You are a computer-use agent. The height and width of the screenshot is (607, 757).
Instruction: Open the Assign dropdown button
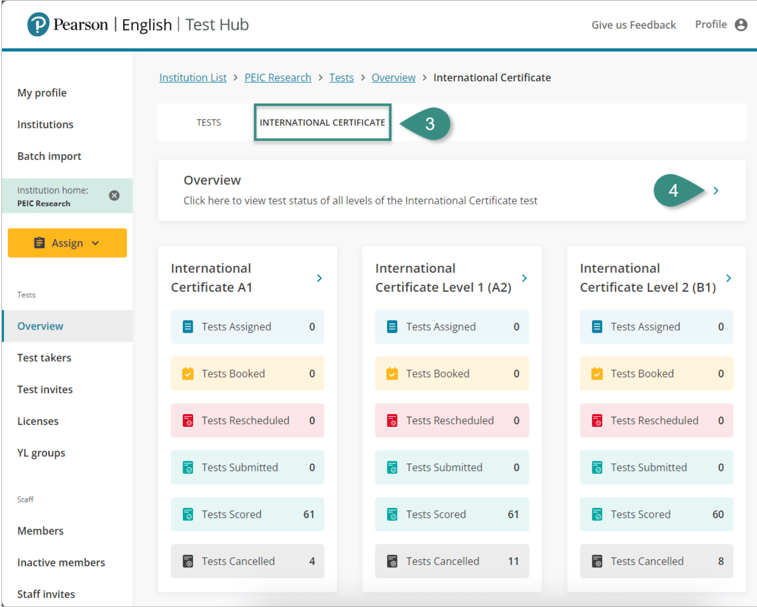click(x=67, y=243)
